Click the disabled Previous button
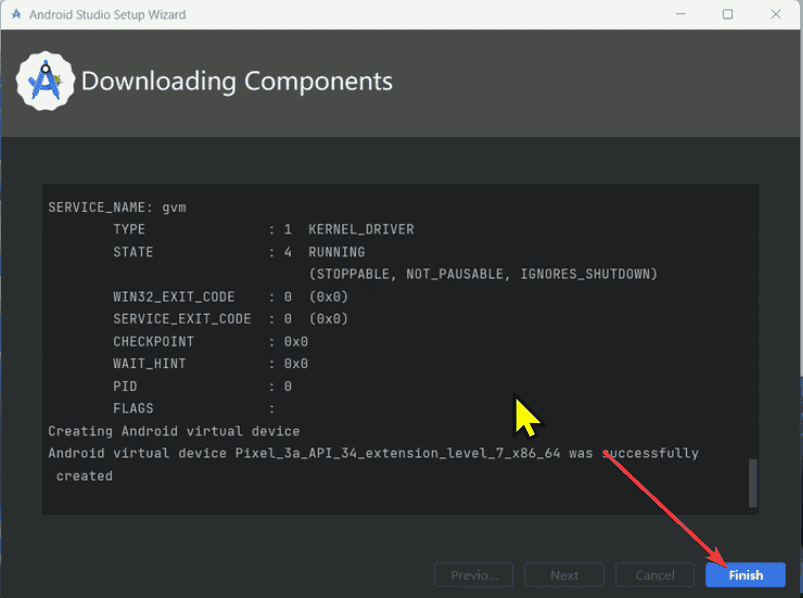The image size is (803, 598). pos(474,575)
